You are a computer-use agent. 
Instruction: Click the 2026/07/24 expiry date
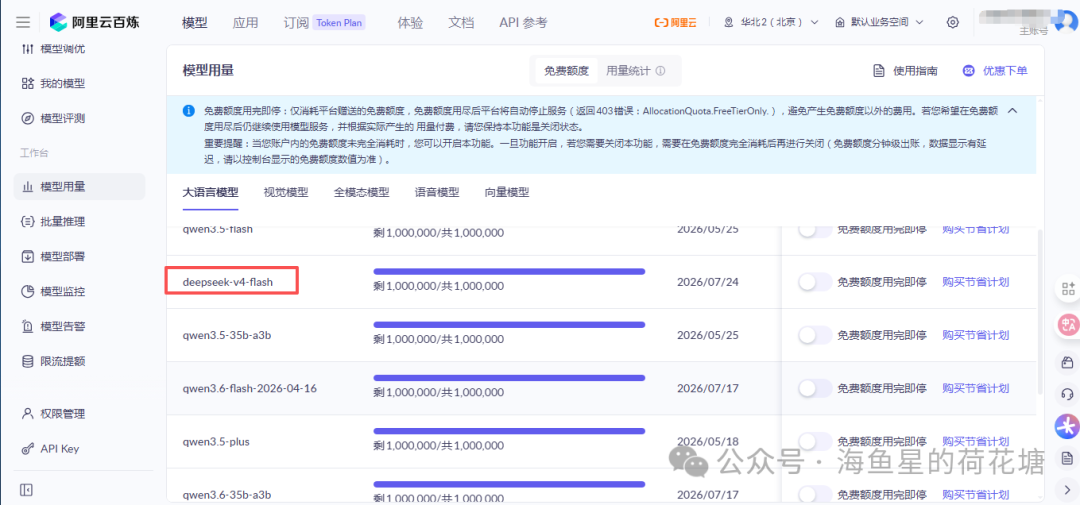(x=708, y=282)
